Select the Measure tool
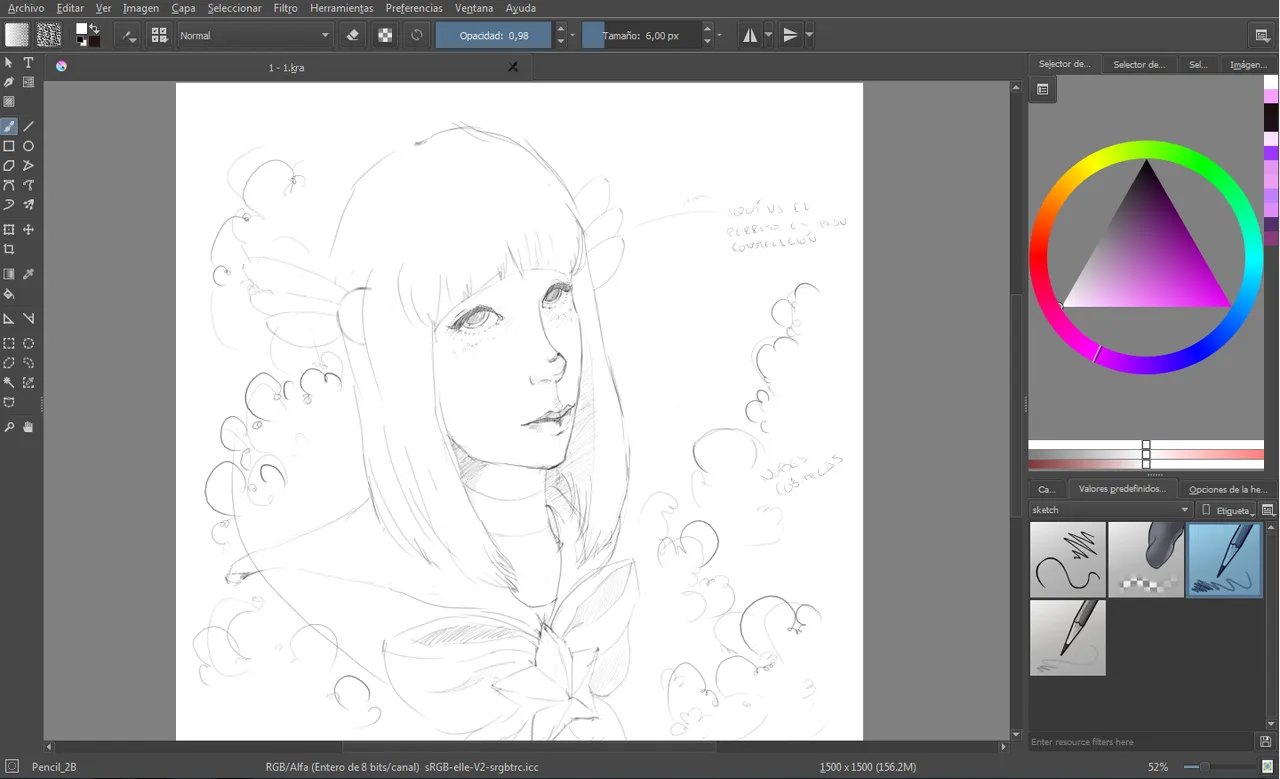The width and height of the screenshot is (1280, 779). 29,318
